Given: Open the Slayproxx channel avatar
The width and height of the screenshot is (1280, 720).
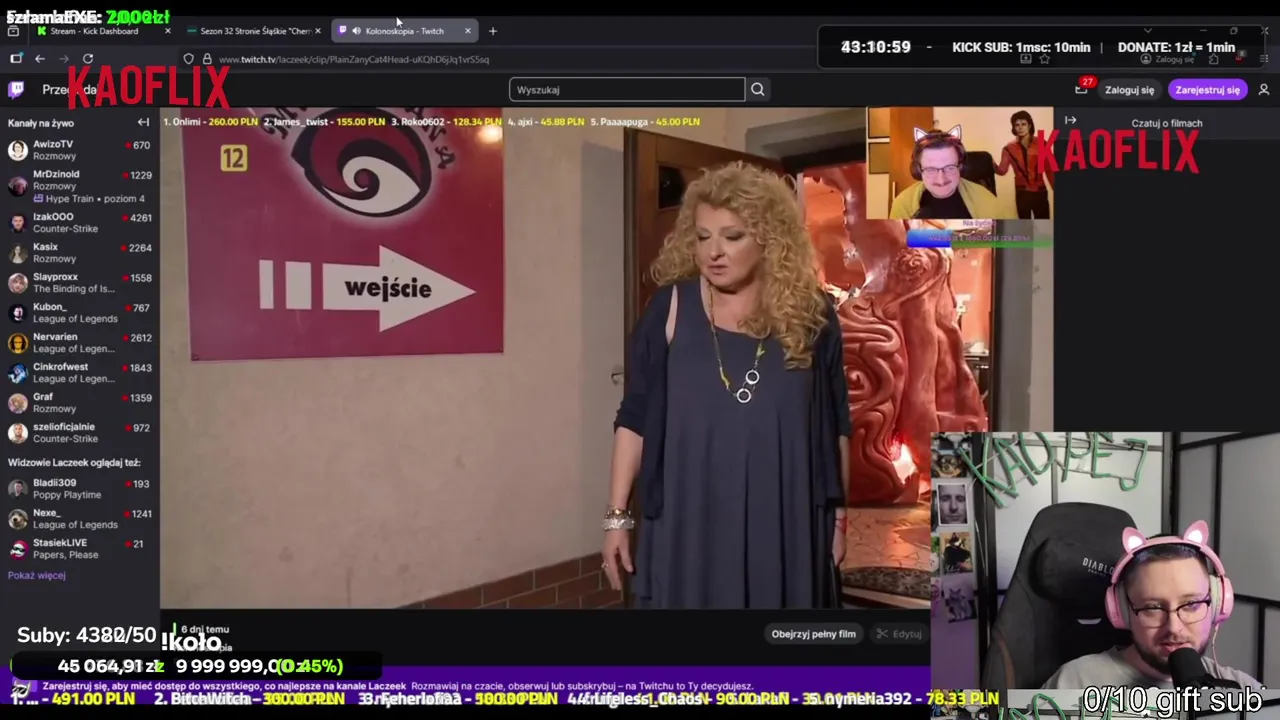Looking at the screenshot, I should coord(17,283).
